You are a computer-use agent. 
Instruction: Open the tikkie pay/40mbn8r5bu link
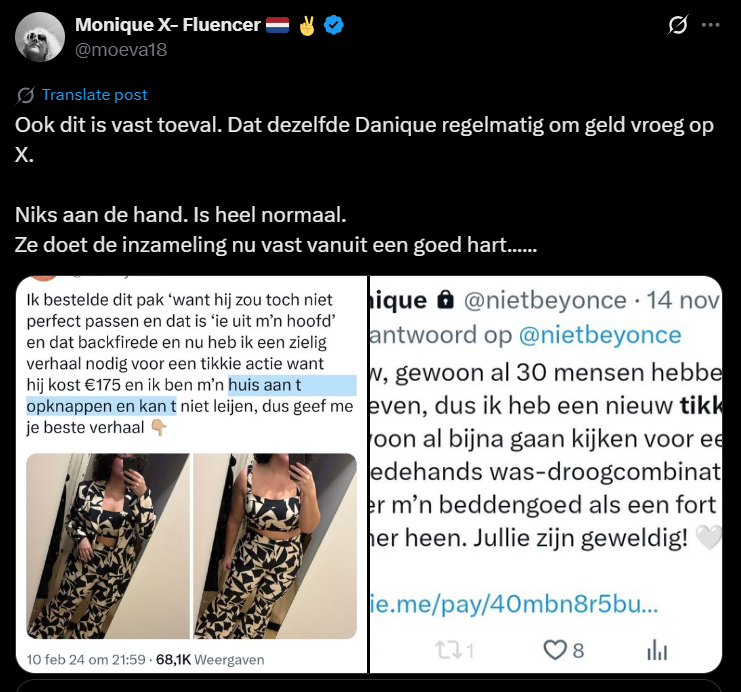(x=514, y=604)
